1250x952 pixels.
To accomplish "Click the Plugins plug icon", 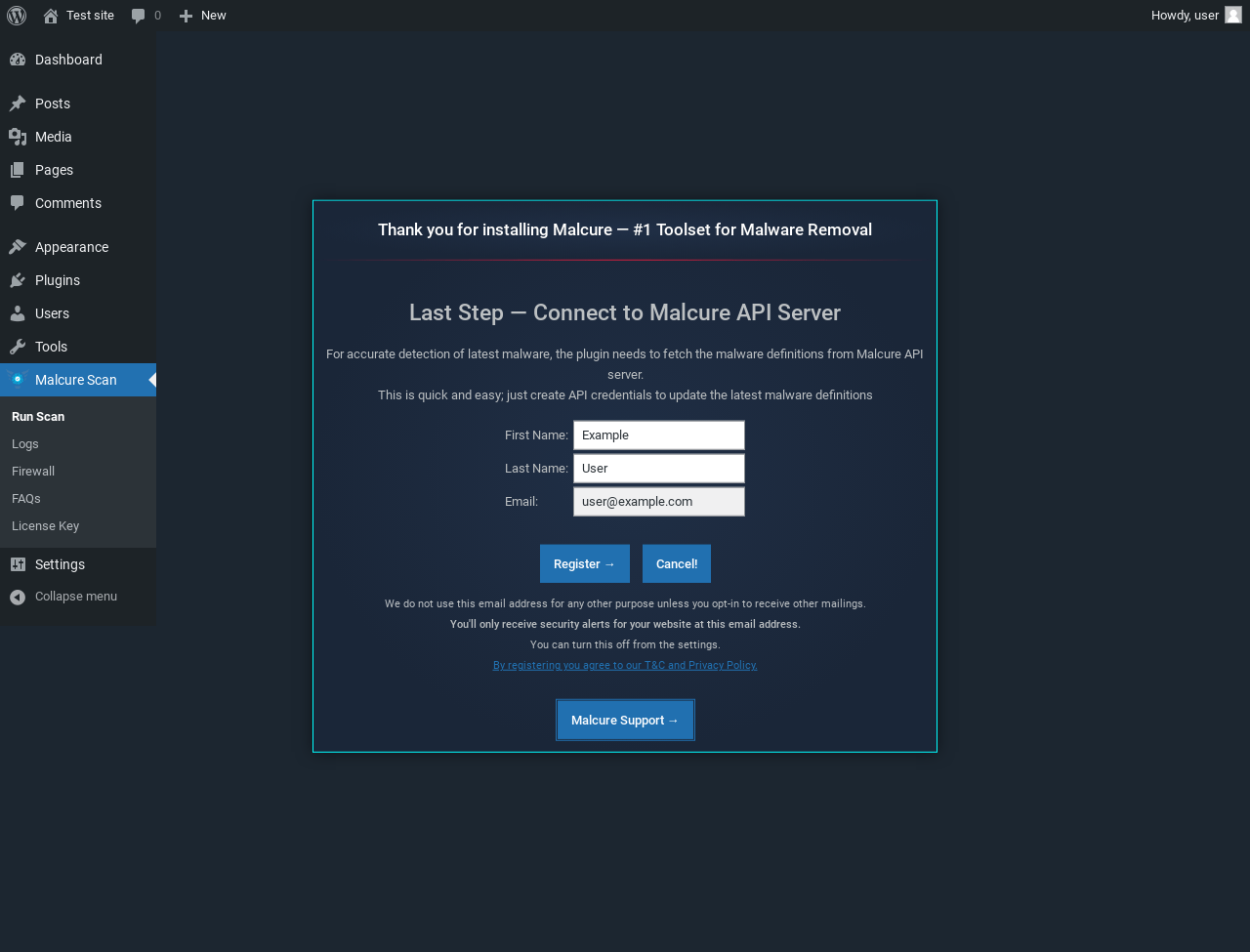I will pos(18,280).
